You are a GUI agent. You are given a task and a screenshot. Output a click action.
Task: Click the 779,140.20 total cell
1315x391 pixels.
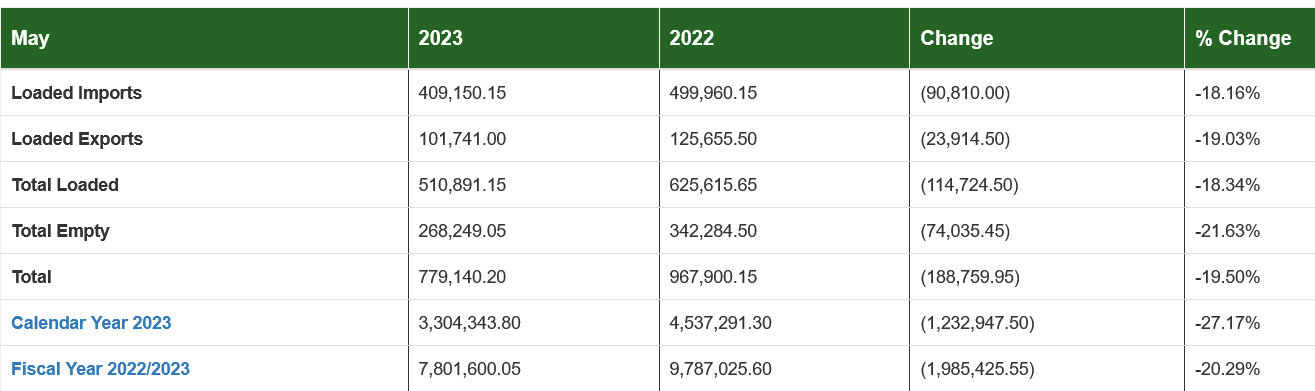tap(534, 277)
